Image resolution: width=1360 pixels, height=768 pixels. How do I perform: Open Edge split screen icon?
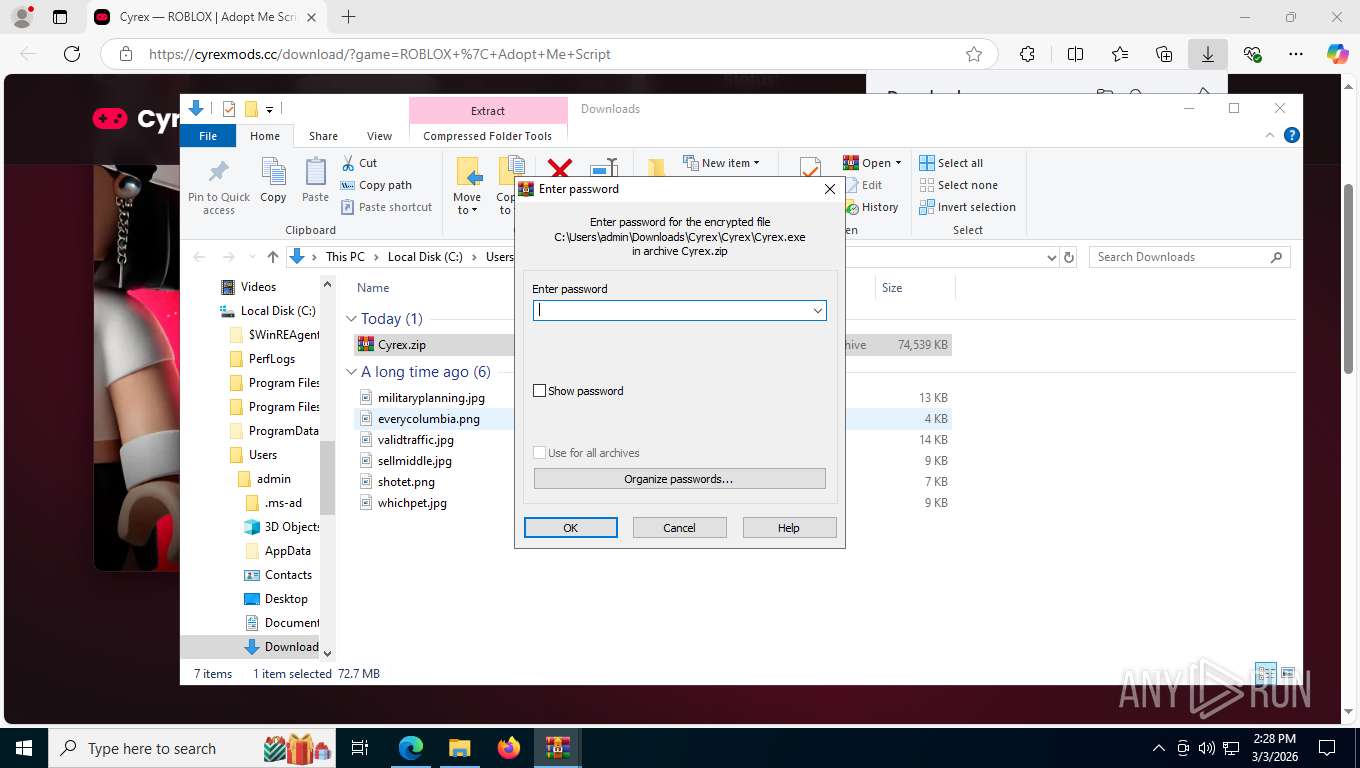(x=1075, y=54)
